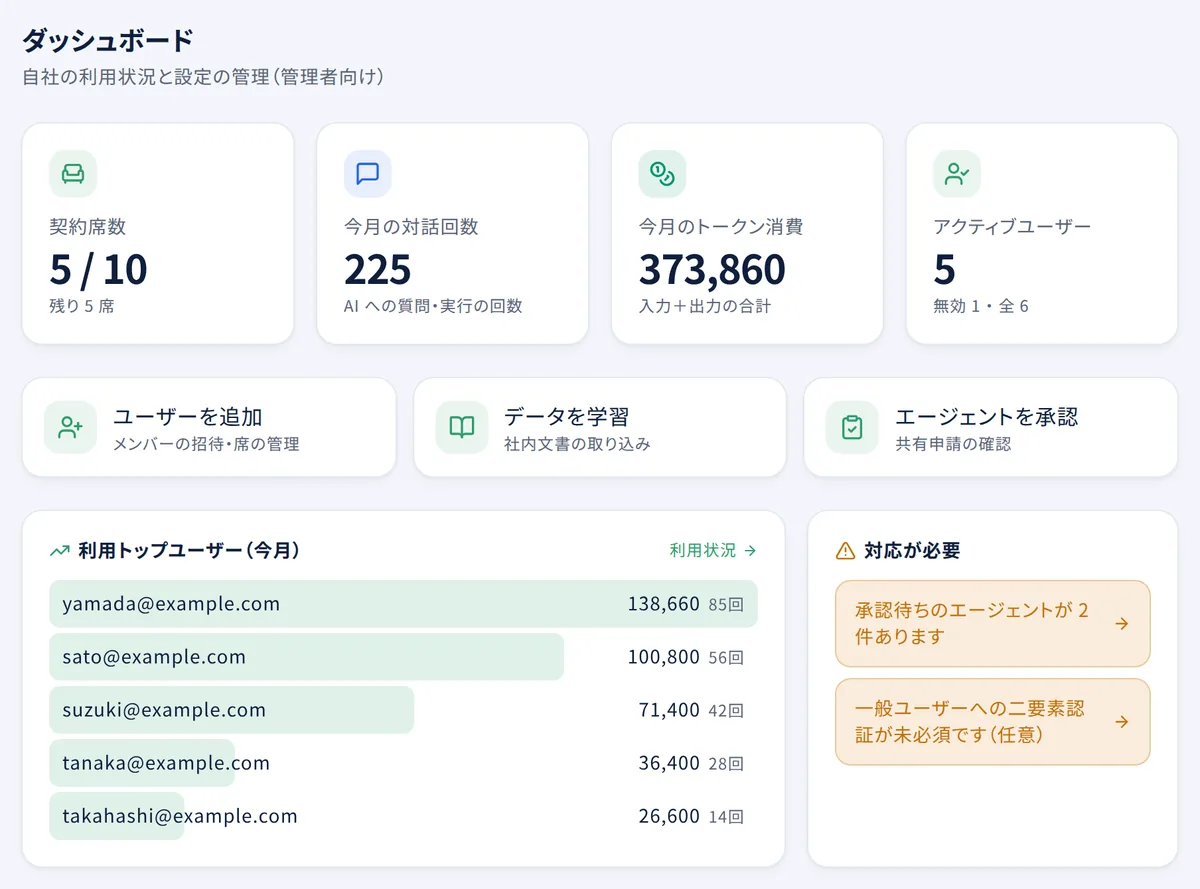Viewport: 1200px width, 889px height.
Task: Click the arrow in the 二要素認証 alert
Action: [x=1122, y=722]
